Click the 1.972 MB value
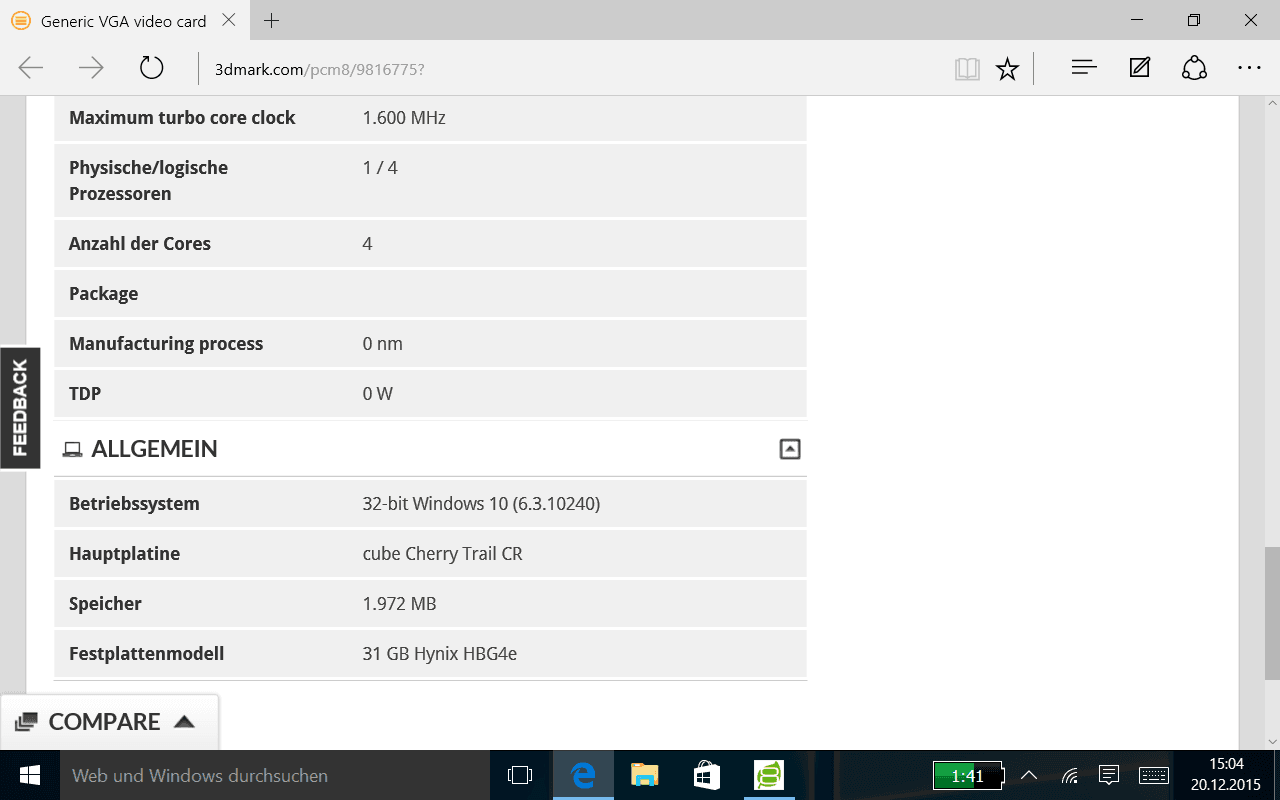This screenshot has height=800, width=1280. (399, 604)
